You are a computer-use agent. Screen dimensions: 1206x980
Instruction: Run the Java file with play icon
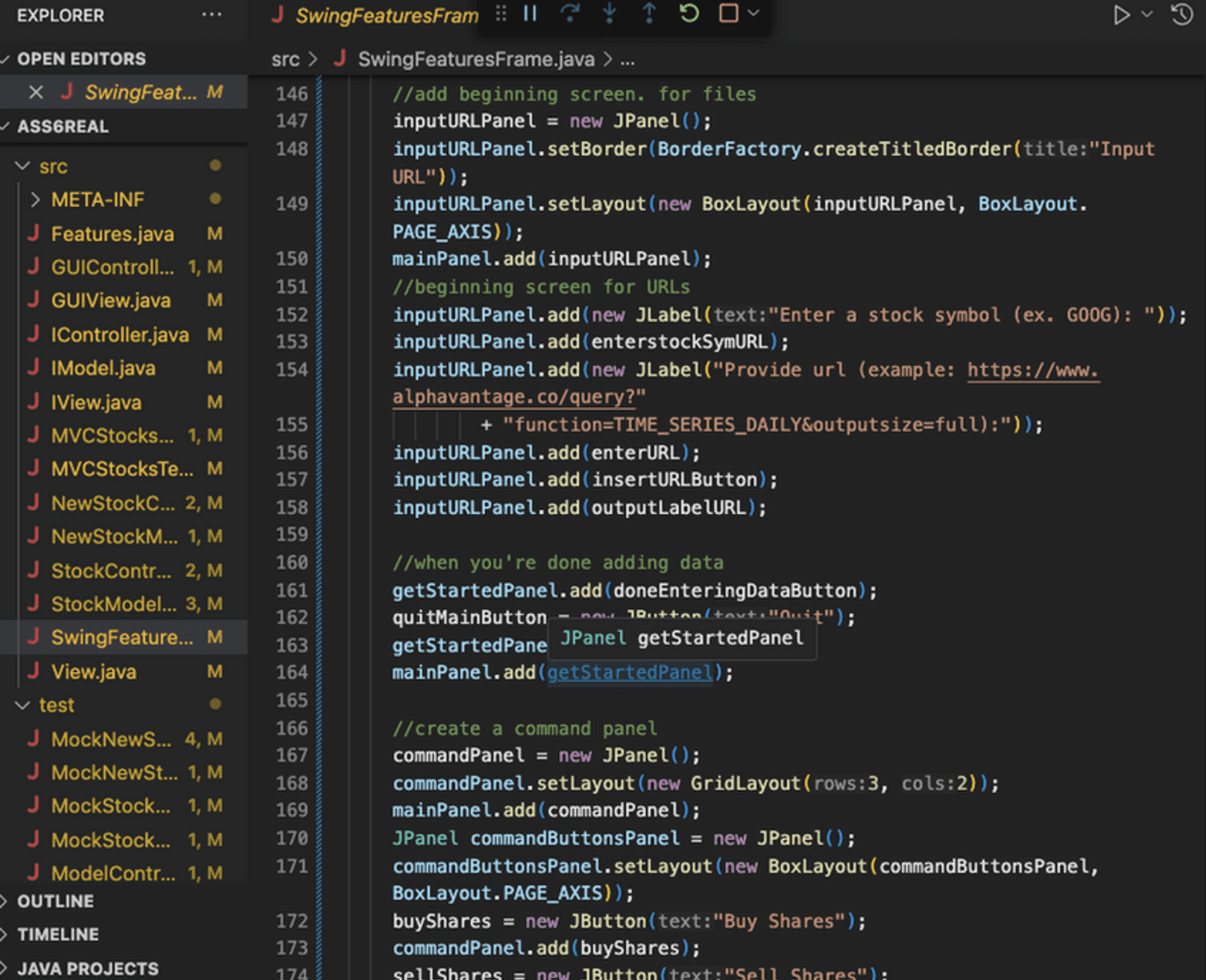(1121, 15)
